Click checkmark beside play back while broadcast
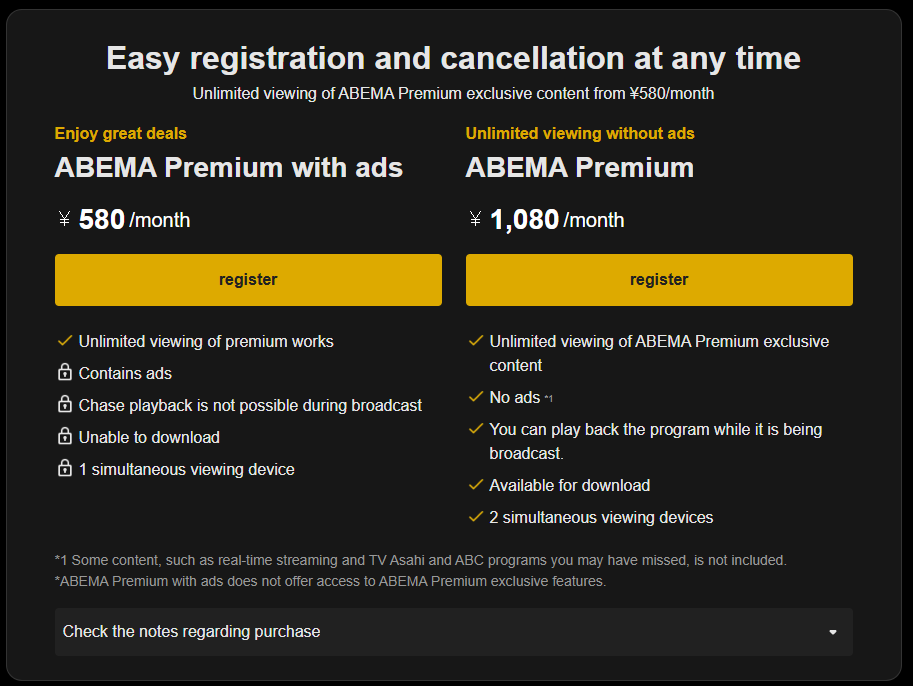Image resolution: width=913 pixels, height=686 pixels. pos(476,429)
